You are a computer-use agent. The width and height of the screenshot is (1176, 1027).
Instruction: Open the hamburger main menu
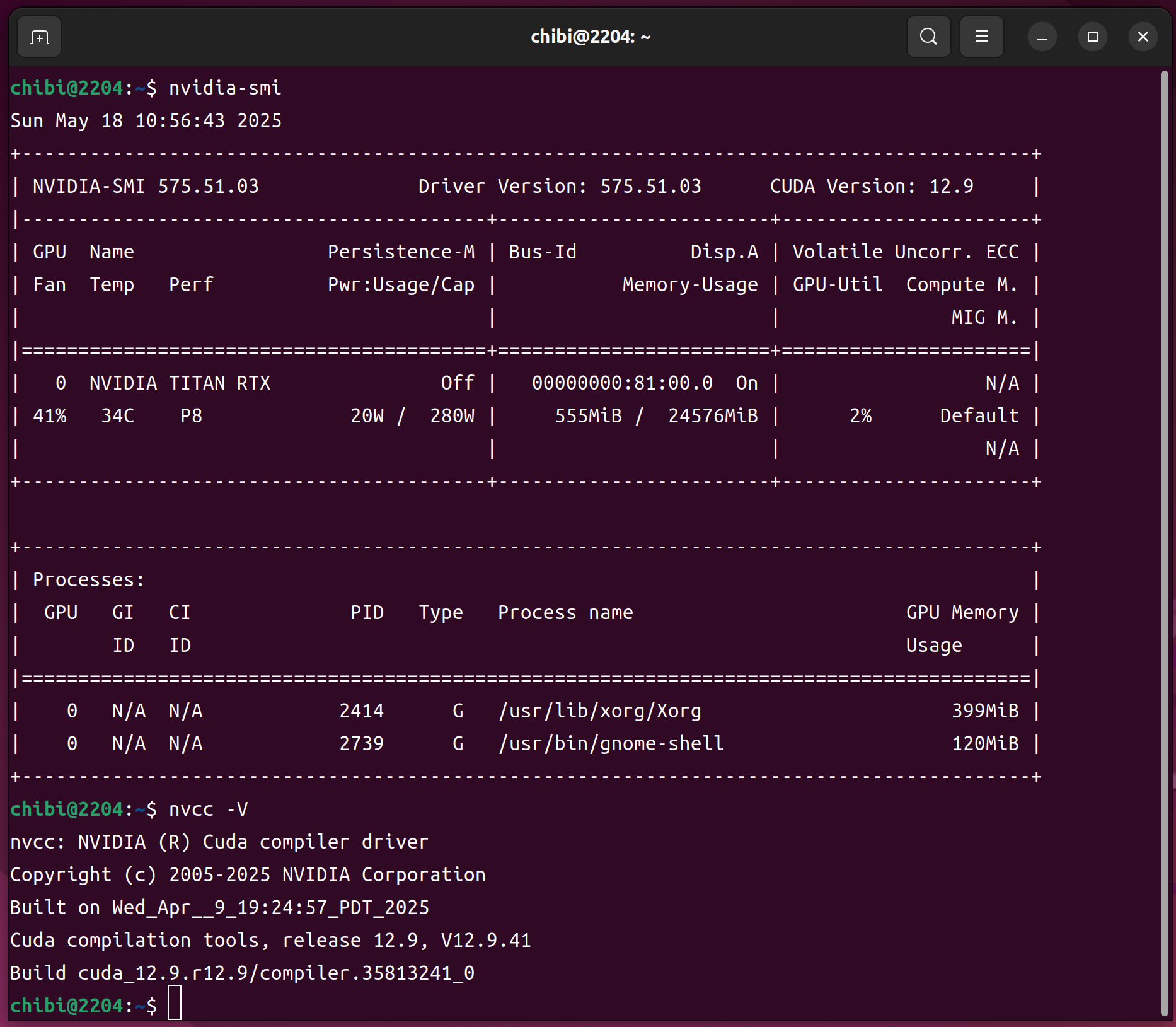981,37
